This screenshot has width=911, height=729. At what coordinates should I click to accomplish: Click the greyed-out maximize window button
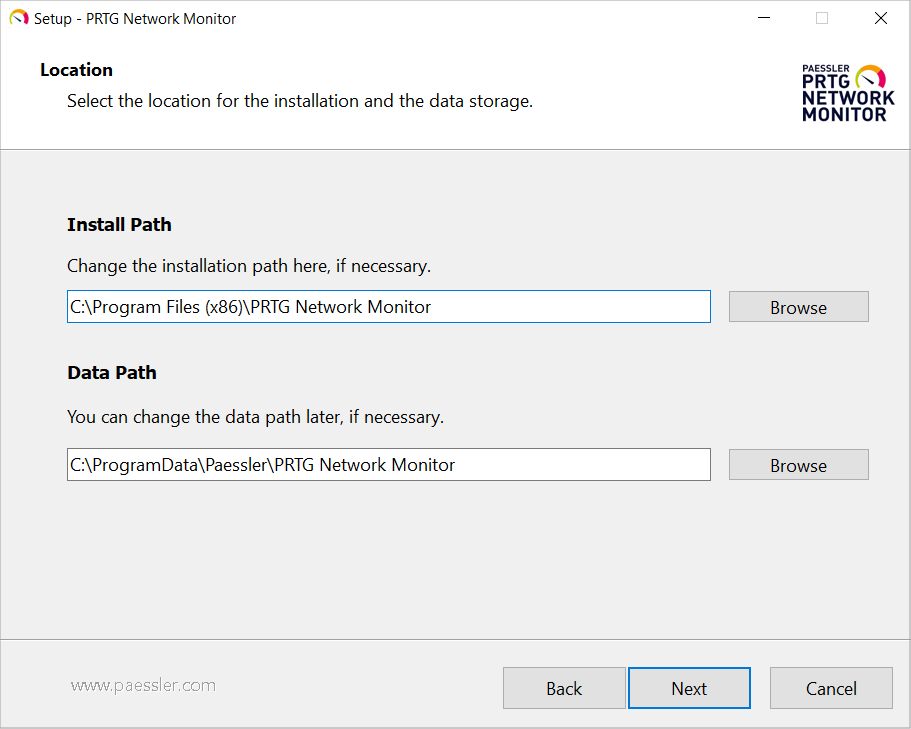(x=822, y=18)
